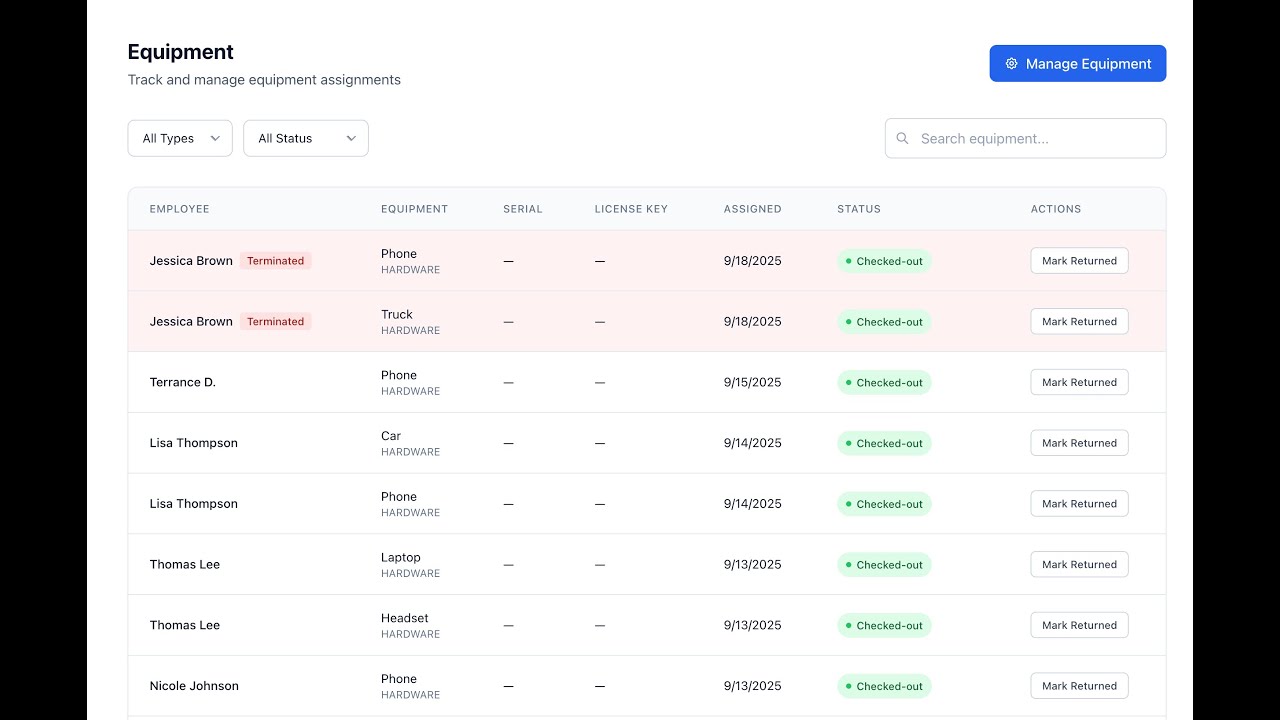1280x720 pixels.
Task: Click Checked-out status for Nicole Johnson
Action: pos(884,686)
